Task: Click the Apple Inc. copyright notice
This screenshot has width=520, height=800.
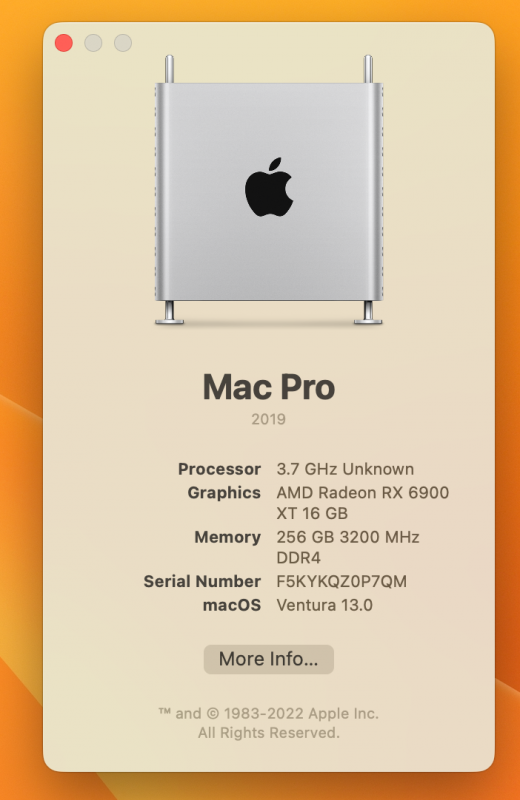Action: (x=268, y=723)
